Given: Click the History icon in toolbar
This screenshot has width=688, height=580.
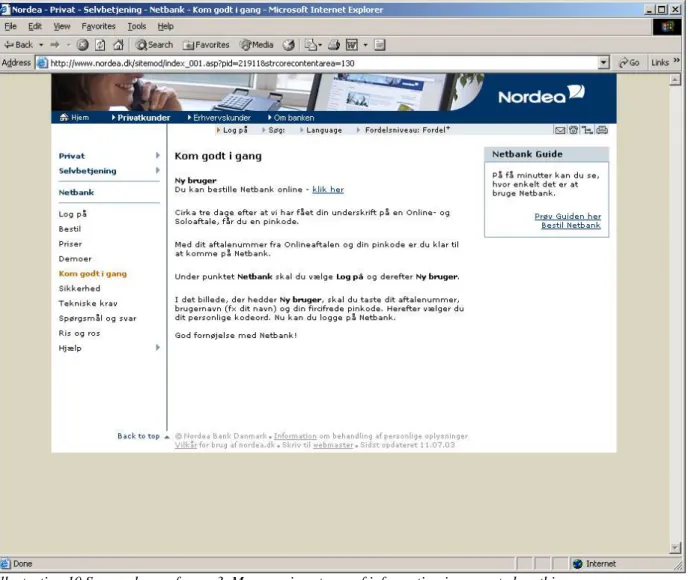Looking at the screenshot, I should 288,45.
